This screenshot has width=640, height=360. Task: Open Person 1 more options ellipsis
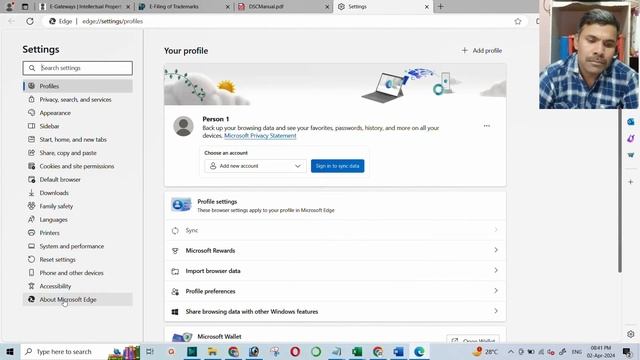(487, 126)
